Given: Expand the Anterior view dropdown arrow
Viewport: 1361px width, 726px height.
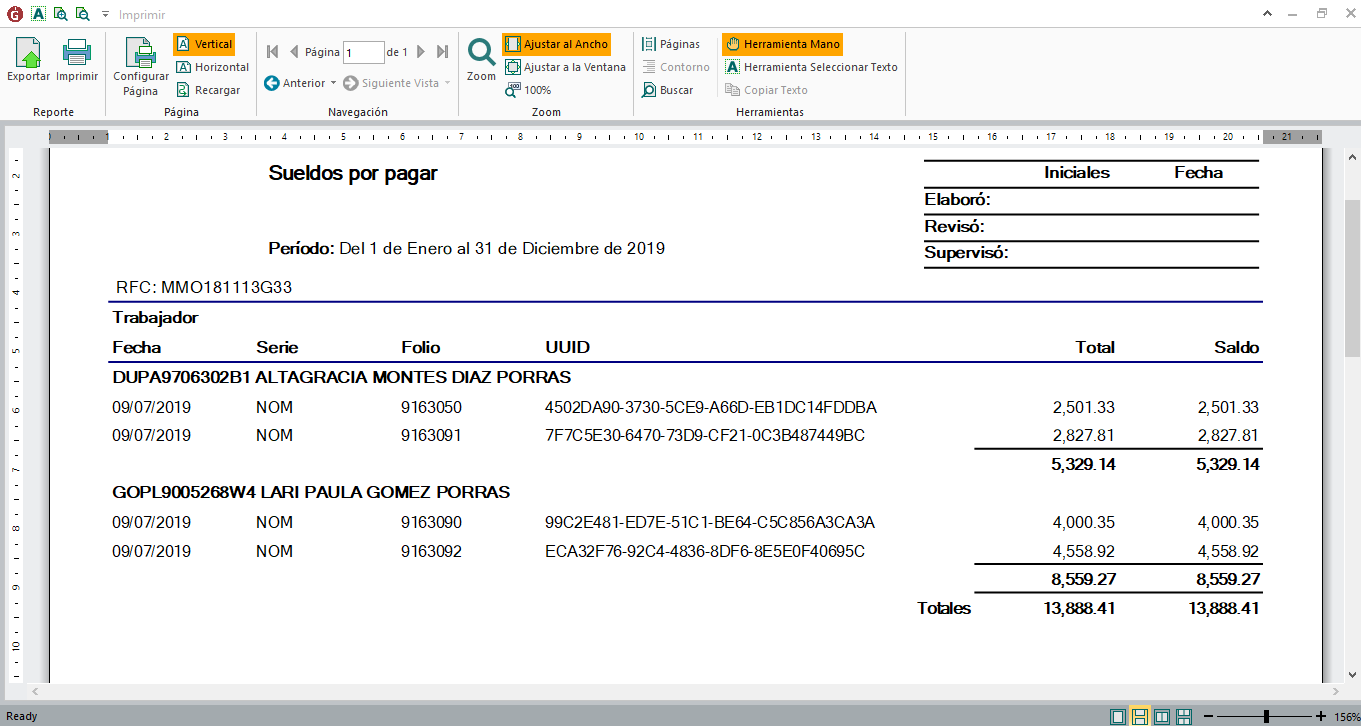Looking at the screenshot, I should [x=333, y=83].
